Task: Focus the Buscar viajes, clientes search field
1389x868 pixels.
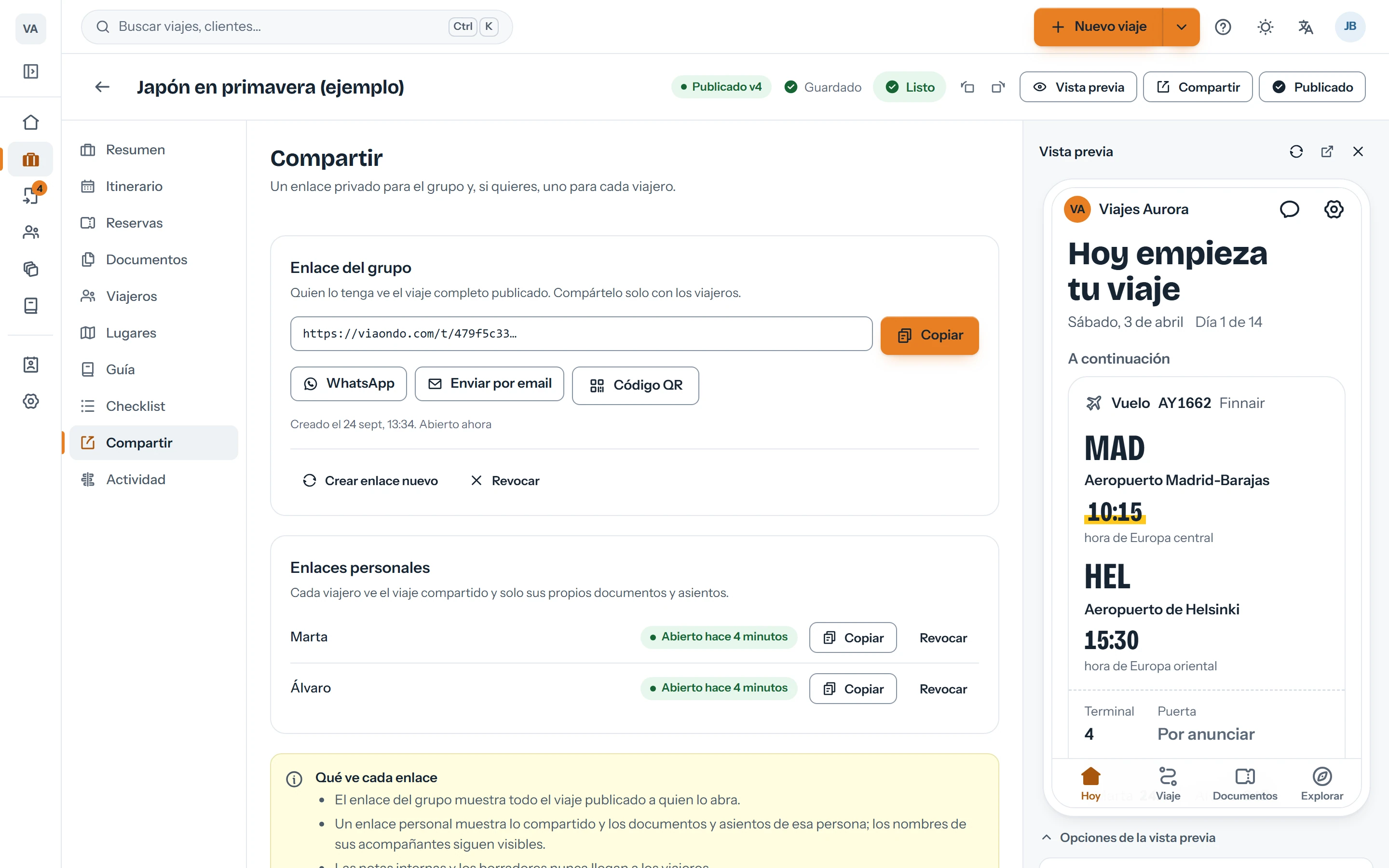Action: 297,27
